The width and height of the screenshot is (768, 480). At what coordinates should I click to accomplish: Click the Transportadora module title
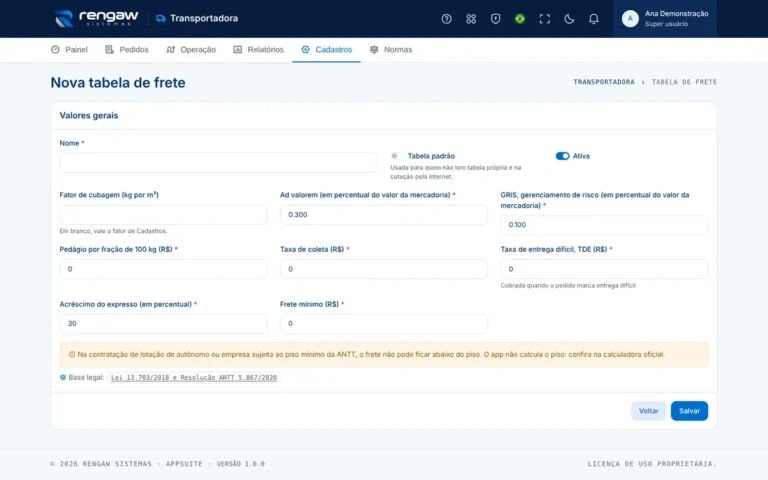coord(204,19)
